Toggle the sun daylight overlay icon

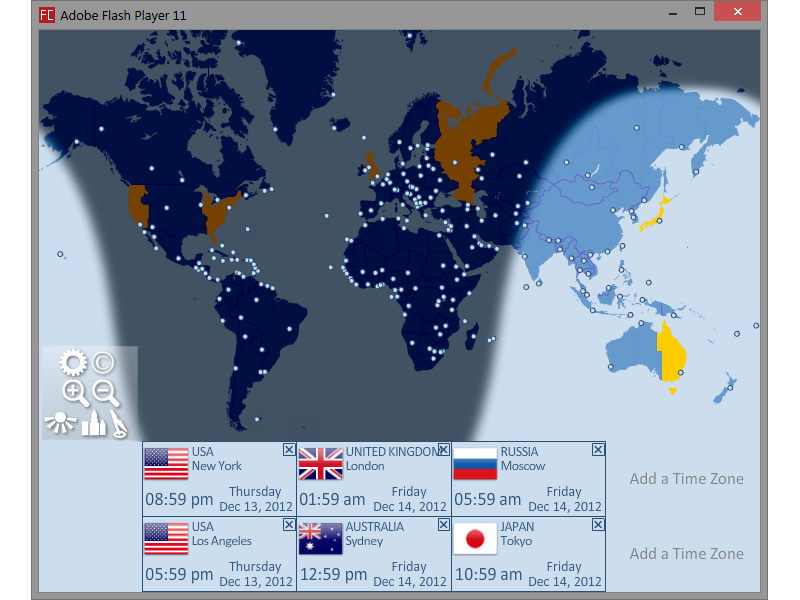coord(60,424)
